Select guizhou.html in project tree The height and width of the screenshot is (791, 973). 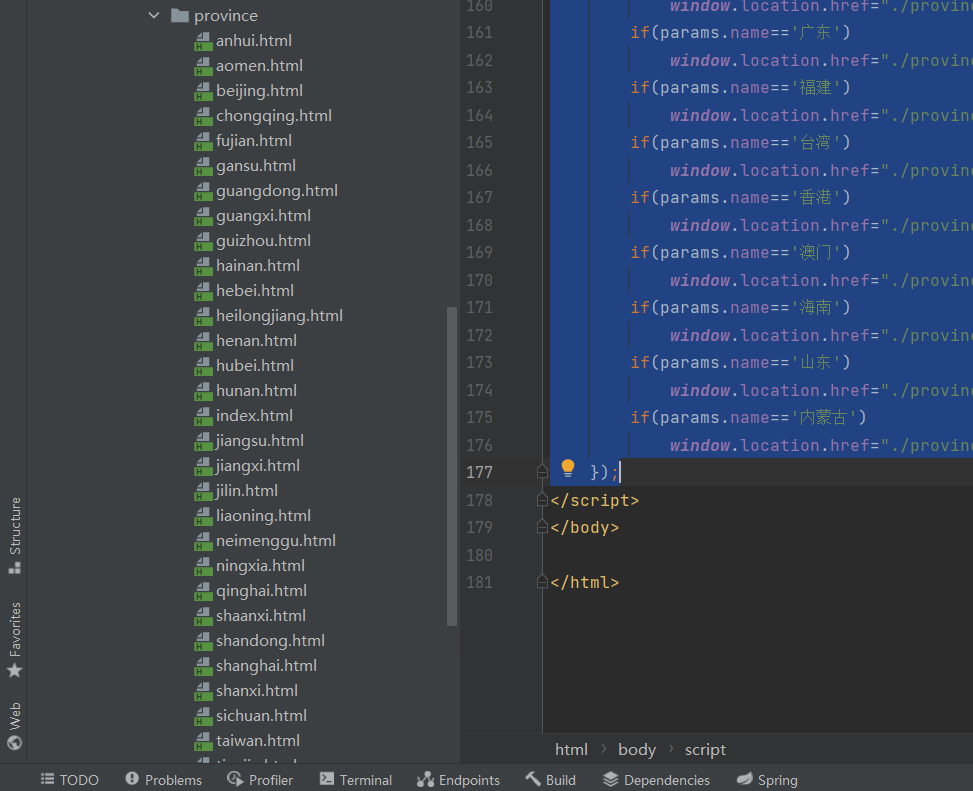pyautogui.click(x=263, y=241)
